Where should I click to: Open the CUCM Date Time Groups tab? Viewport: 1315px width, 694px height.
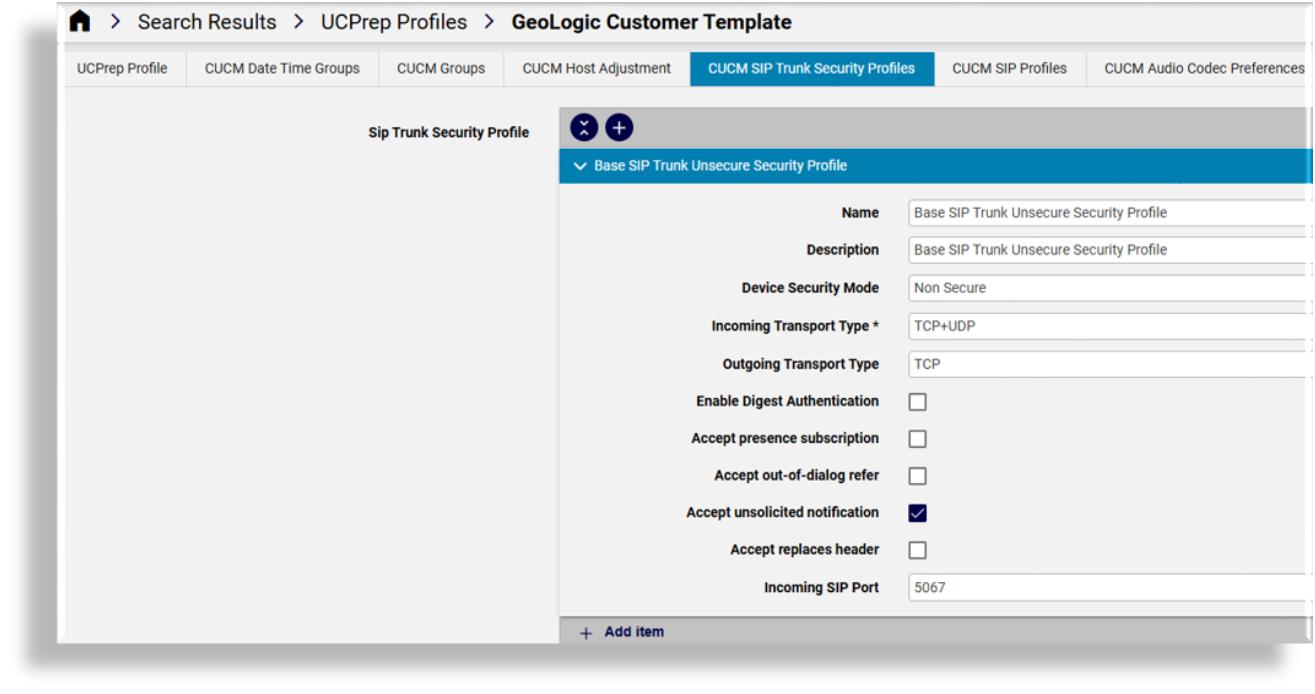click(x=282, y=69)
